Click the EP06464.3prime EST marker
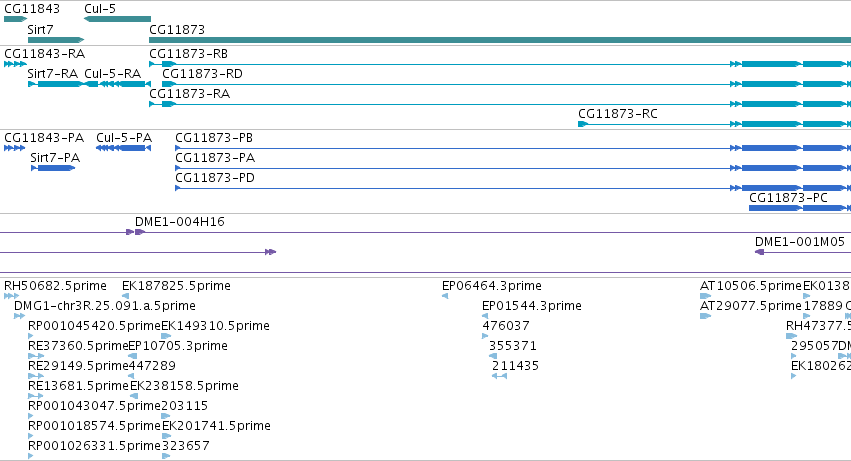 pos(445,296)
